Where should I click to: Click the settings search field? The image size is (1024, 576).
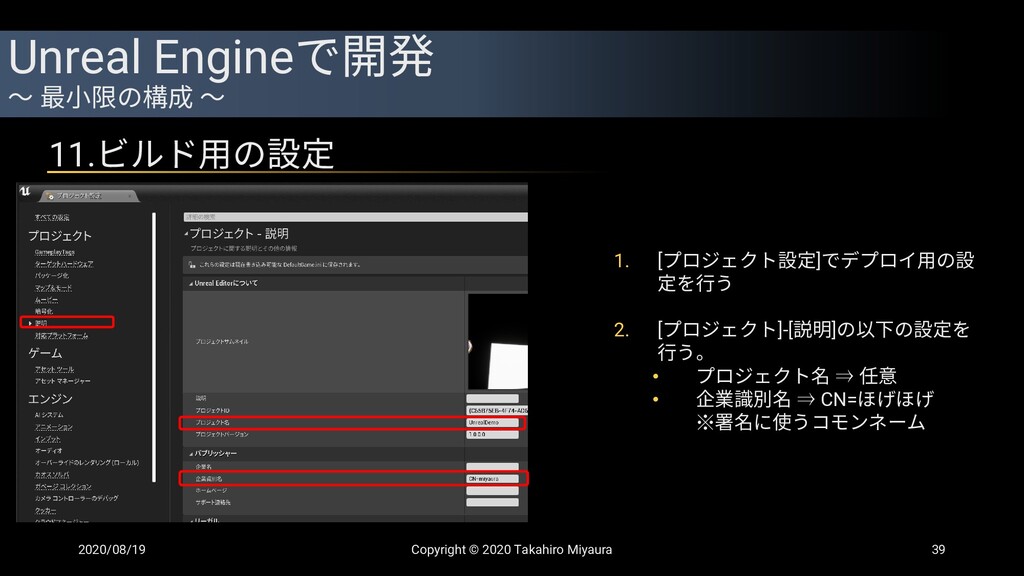(x=355, y=217)
